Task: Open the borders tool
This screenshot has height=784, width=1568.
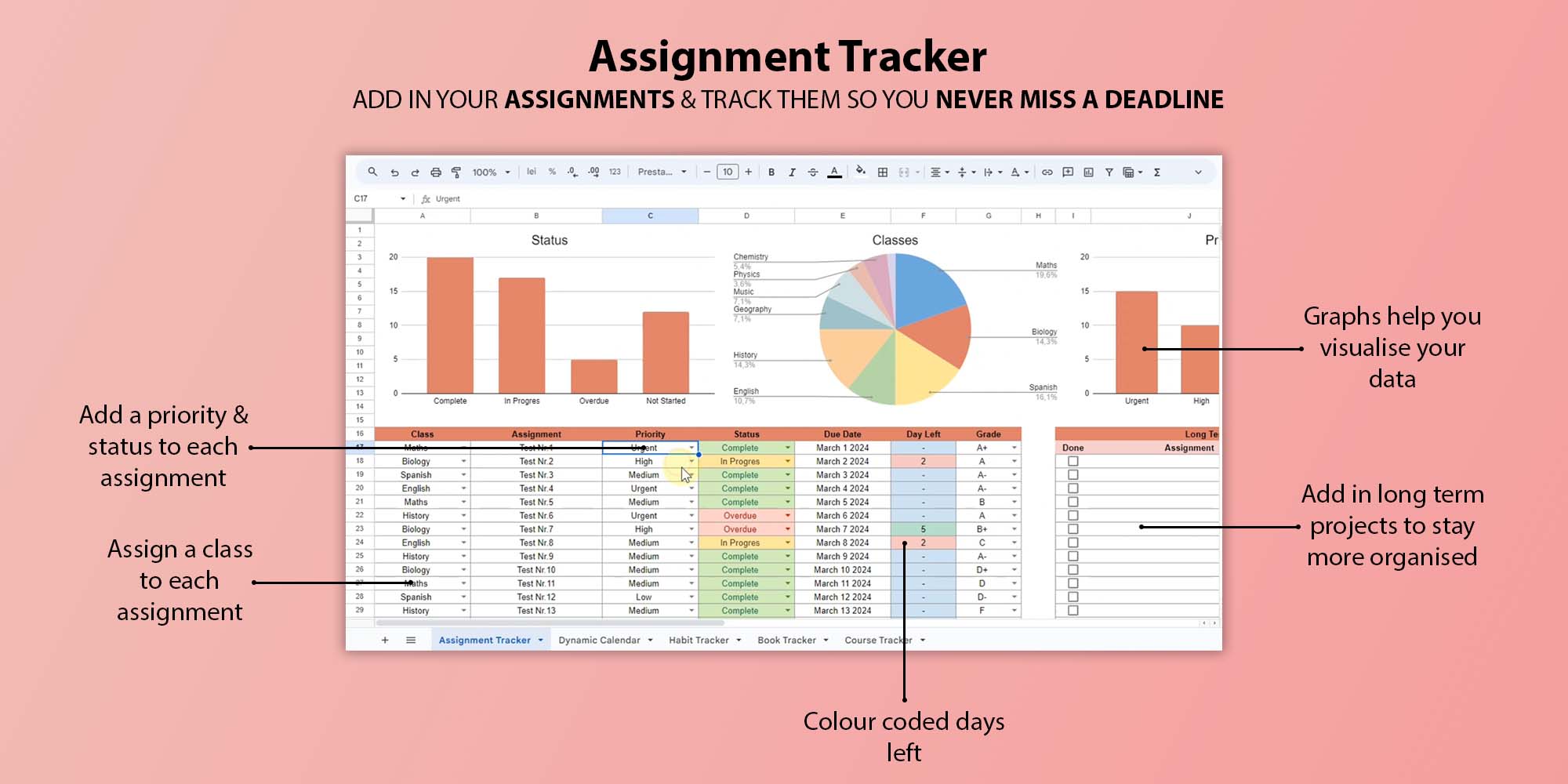Action: [x=883, y=172]
